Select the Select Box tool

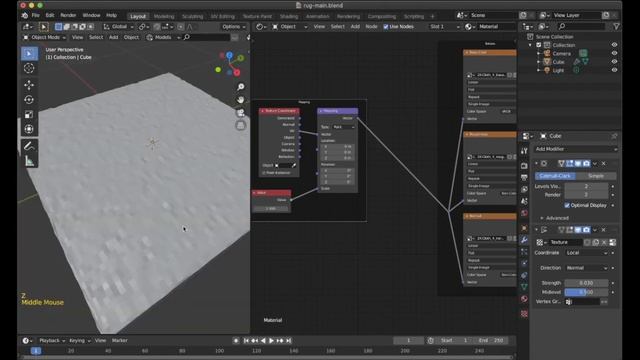coord(29,53)
